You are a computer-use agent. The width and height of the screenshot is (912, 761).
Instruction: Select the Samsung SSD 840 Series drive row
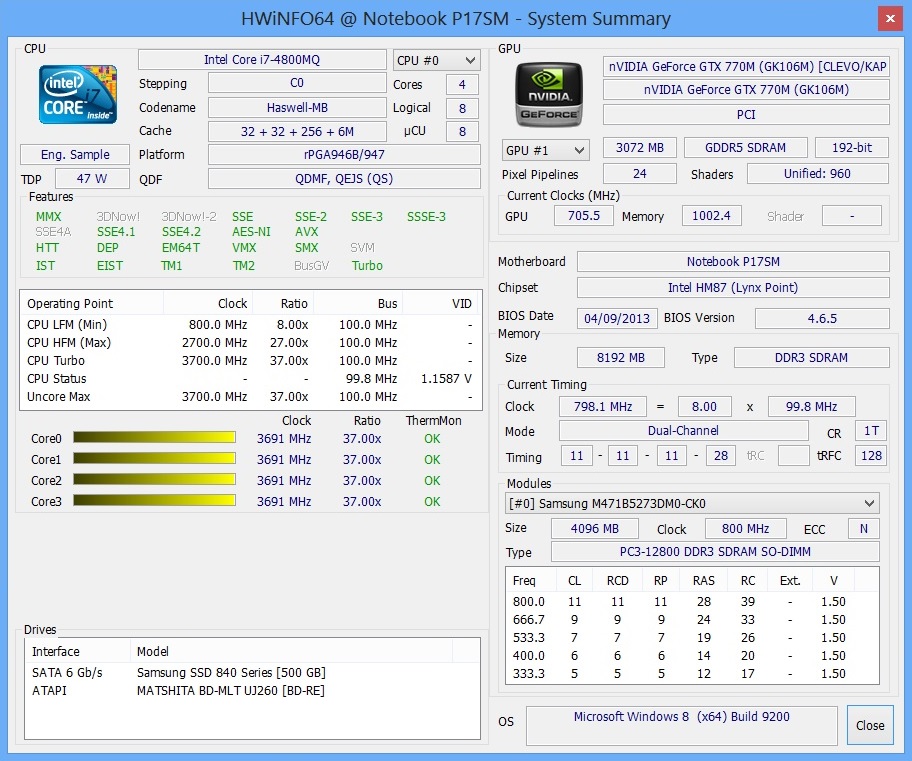(x=252, y=673)
